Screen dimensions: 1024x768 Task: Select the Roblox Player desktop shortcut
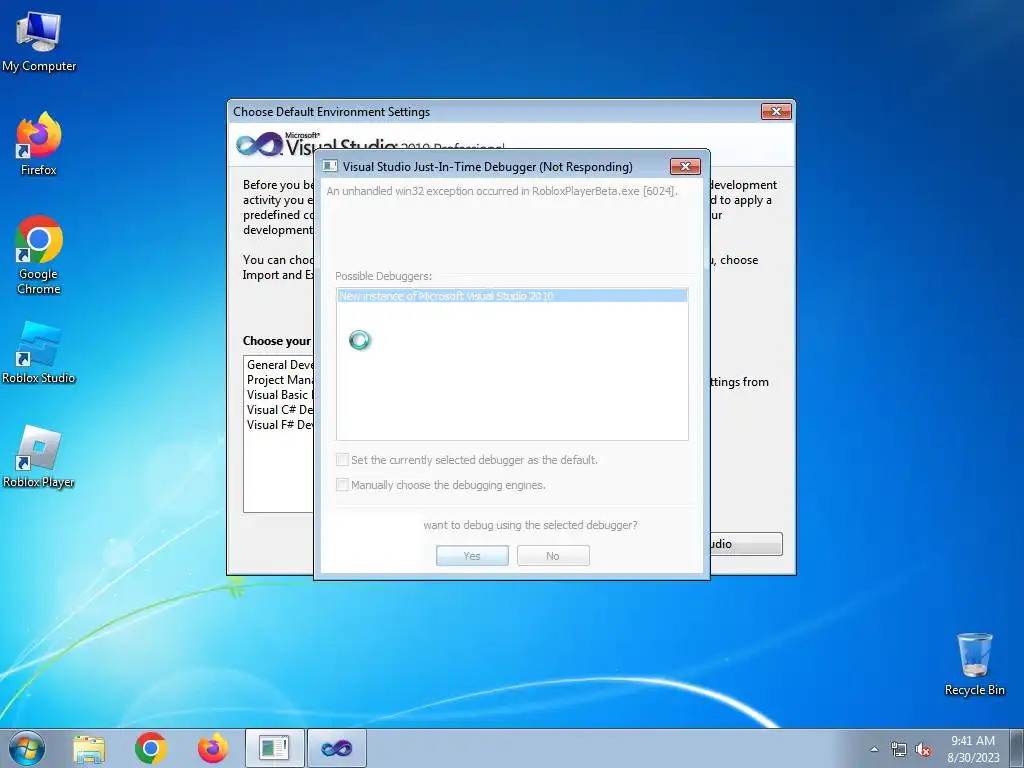(x=39, y=456)
